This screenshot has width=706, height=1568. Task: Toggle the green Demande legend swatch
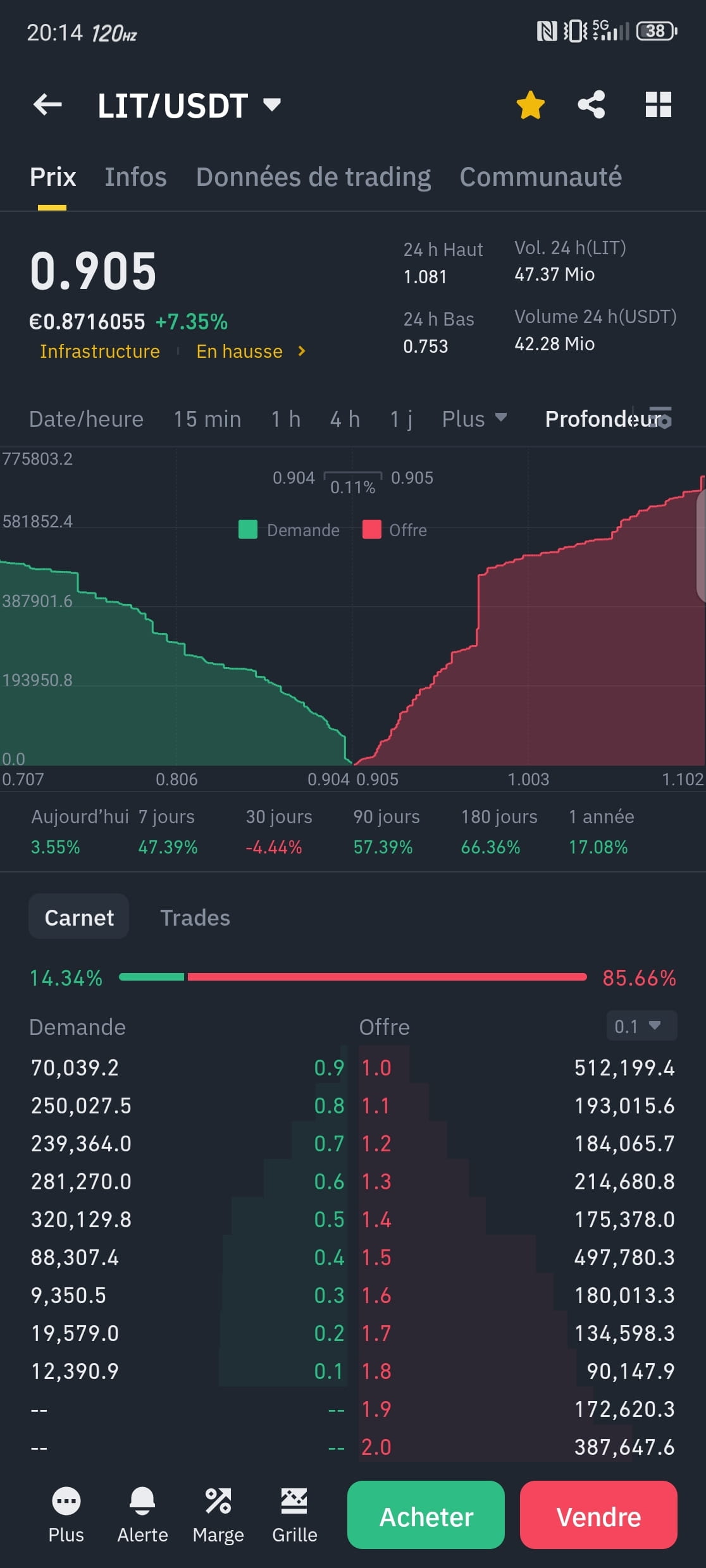click(248, 529)
